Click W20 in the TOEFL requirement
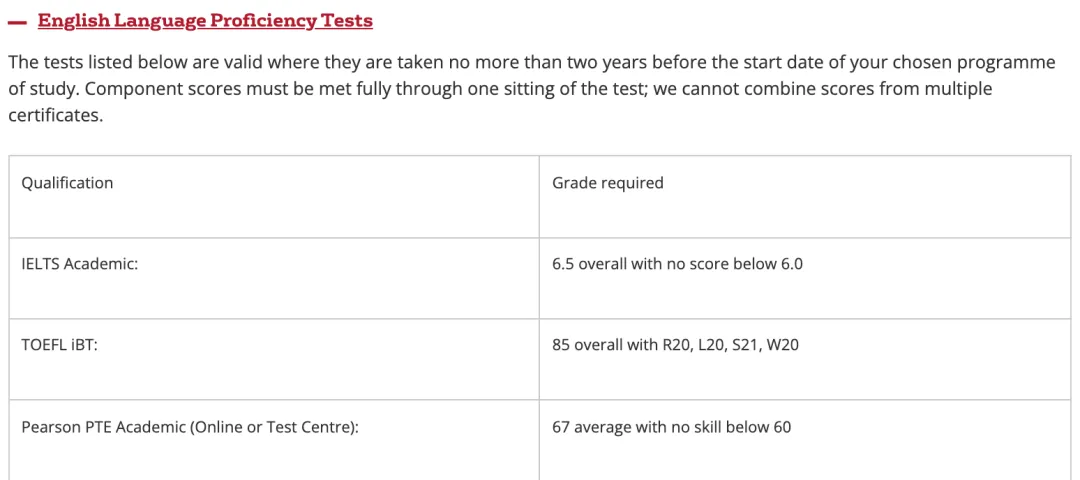Screen dimensions: 1080x480 coord(782,345)
